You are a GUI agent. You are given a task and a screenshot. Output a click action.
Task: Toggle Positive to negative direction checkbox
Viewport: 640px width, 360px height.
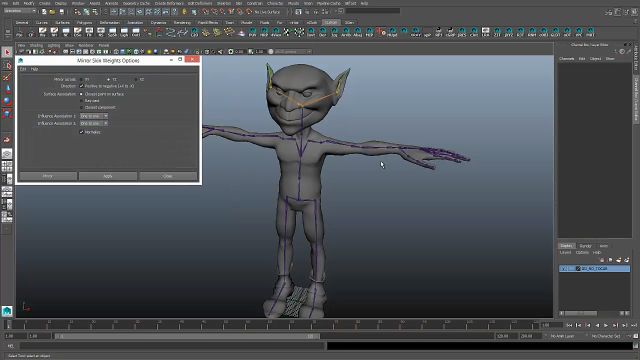(82, 86)
